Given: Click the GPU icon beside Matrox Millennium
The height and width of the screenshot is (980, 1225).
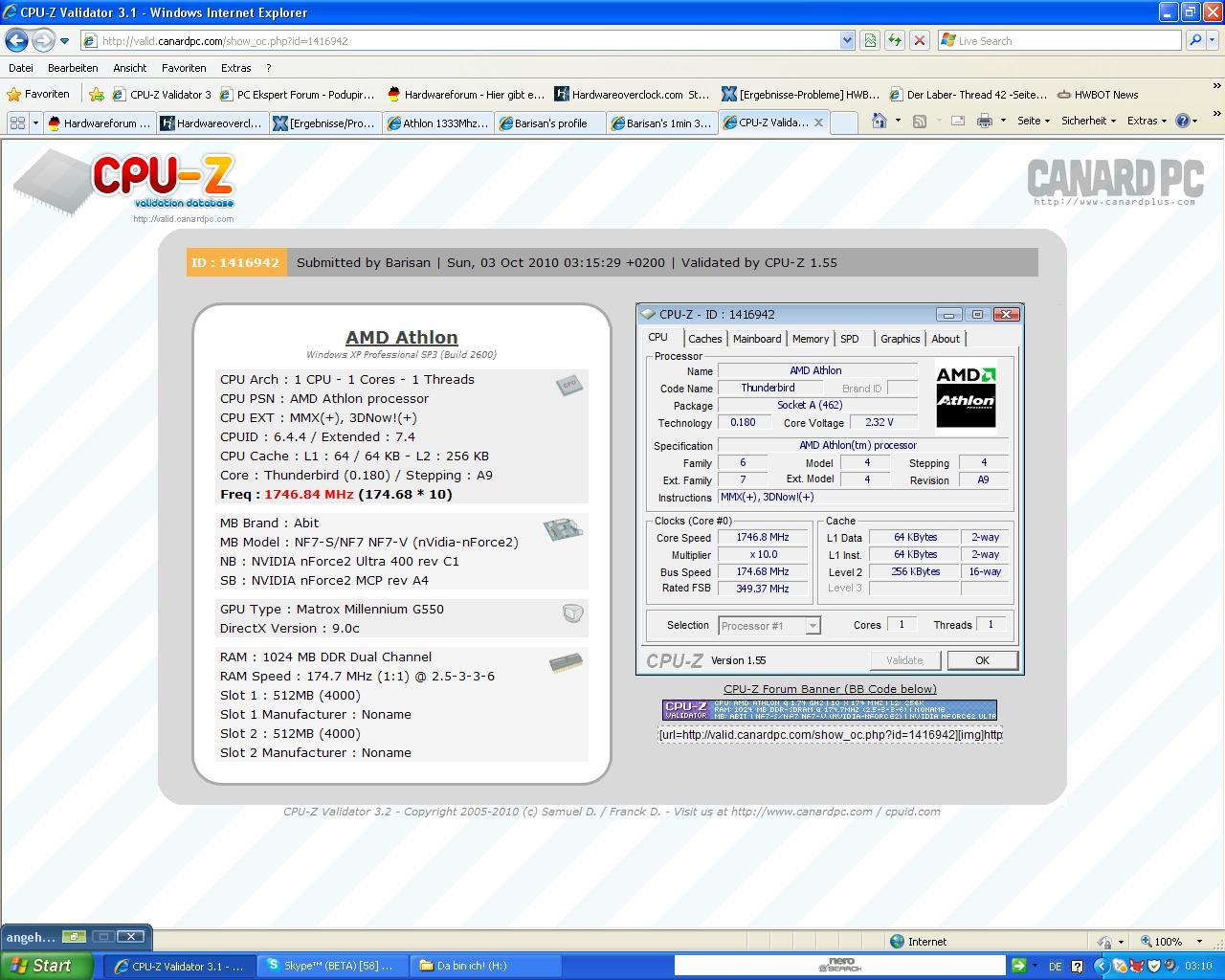Looking at the screenshot, I should [x=572, y=613].
